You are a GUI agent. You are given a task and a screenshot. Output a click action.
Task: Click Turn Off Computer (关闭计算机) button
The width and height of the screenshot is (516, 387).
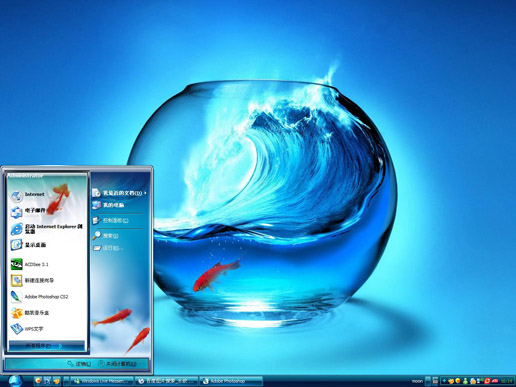118,364
